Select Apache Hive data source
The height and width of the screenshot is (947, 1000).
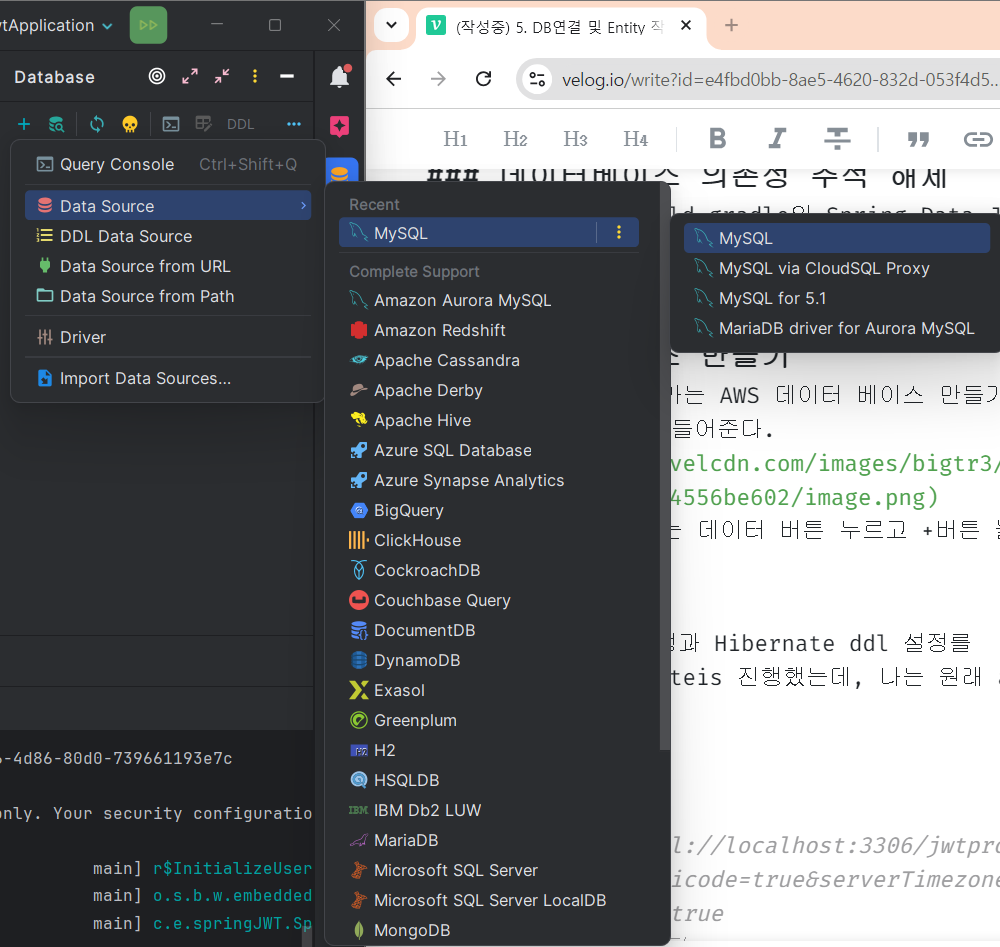click(x=489, y=420)
